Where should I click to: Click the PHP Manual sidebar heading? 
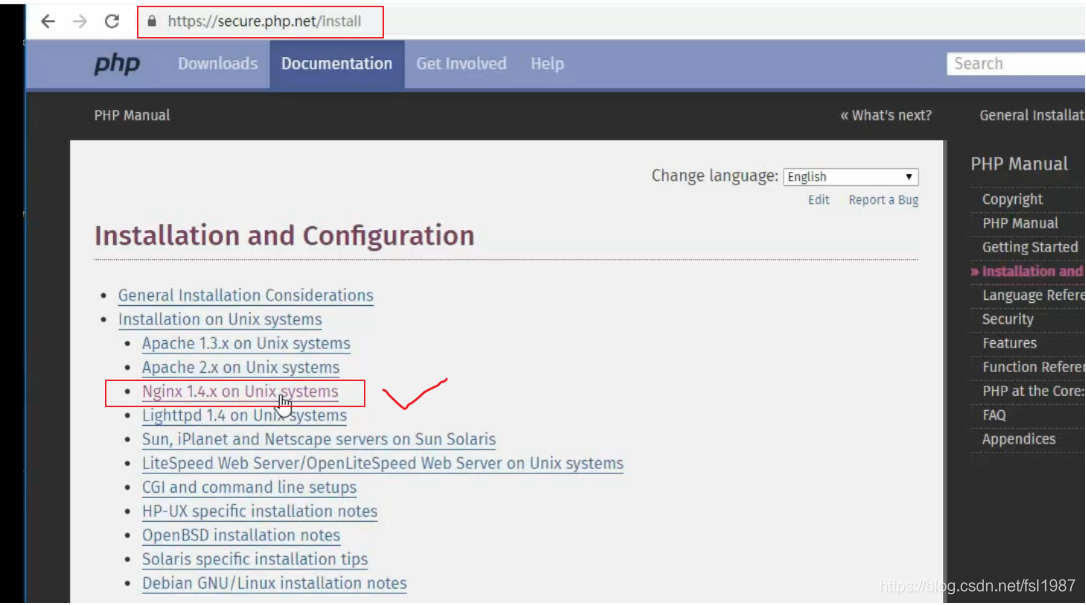[1019, 164]
